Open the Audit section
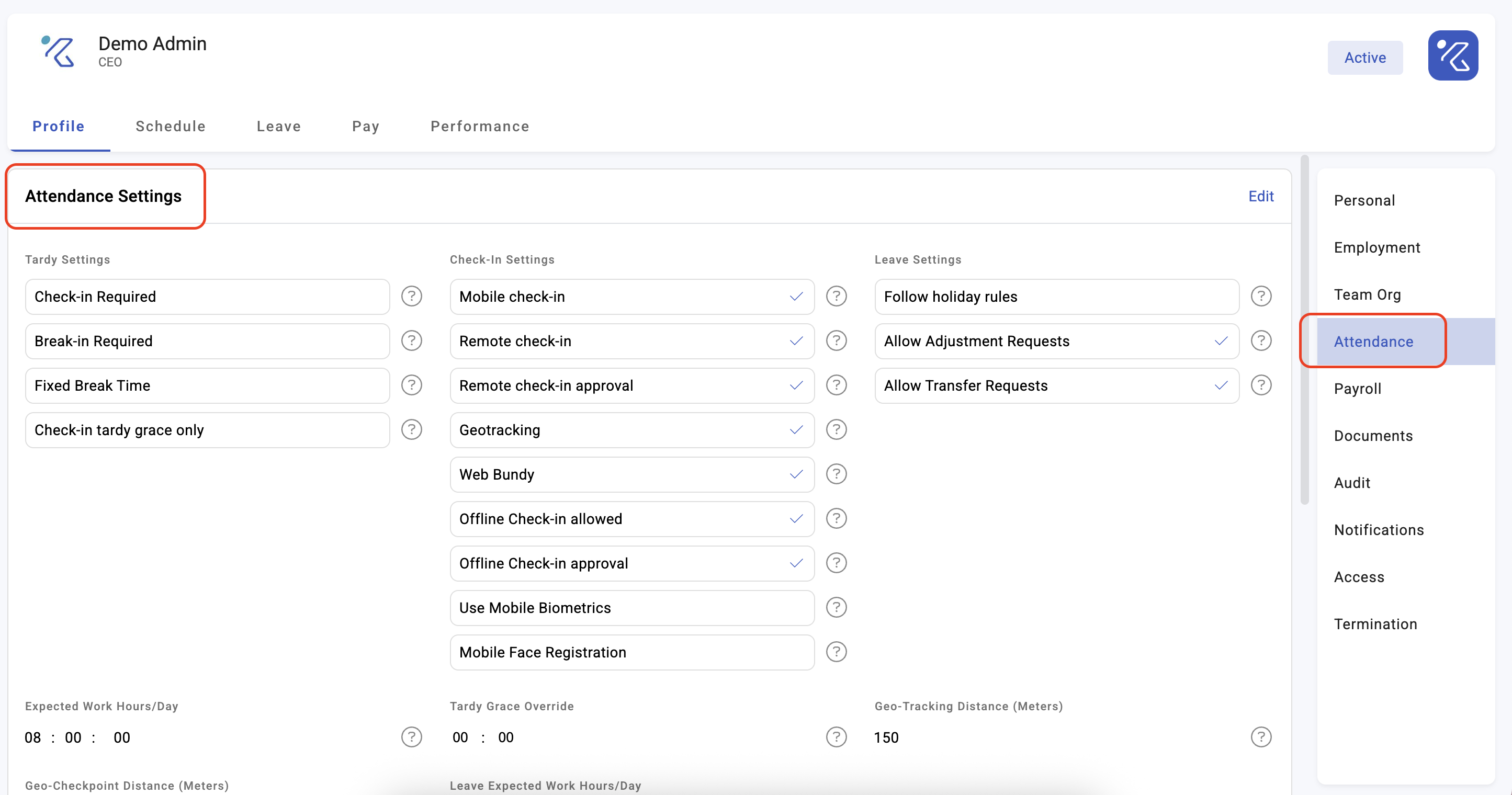The height and width of the screenshot is (795, 1512). click(x=1352, y=483)
